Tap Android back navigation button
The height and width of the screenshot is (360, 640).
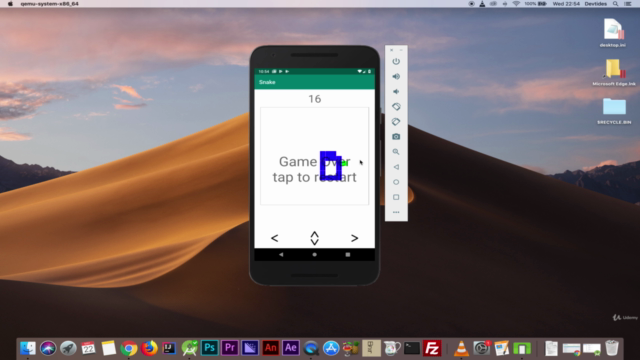pos(281,254)
